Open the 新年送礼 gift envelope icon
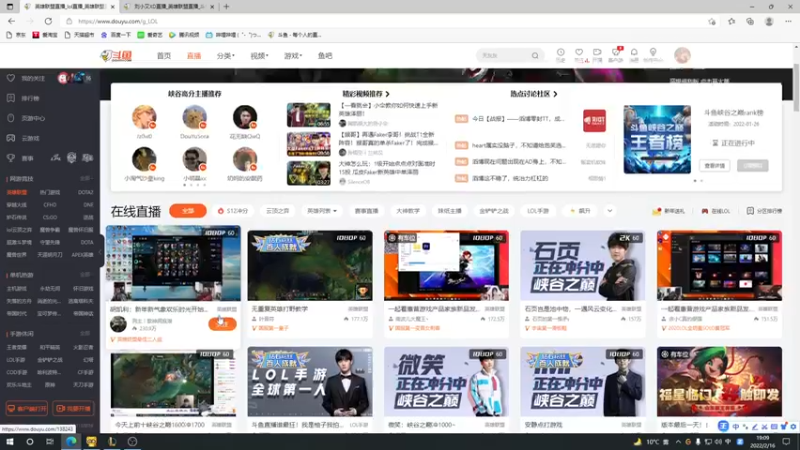This screenshot has height=450, width=800. pos(657,211)
